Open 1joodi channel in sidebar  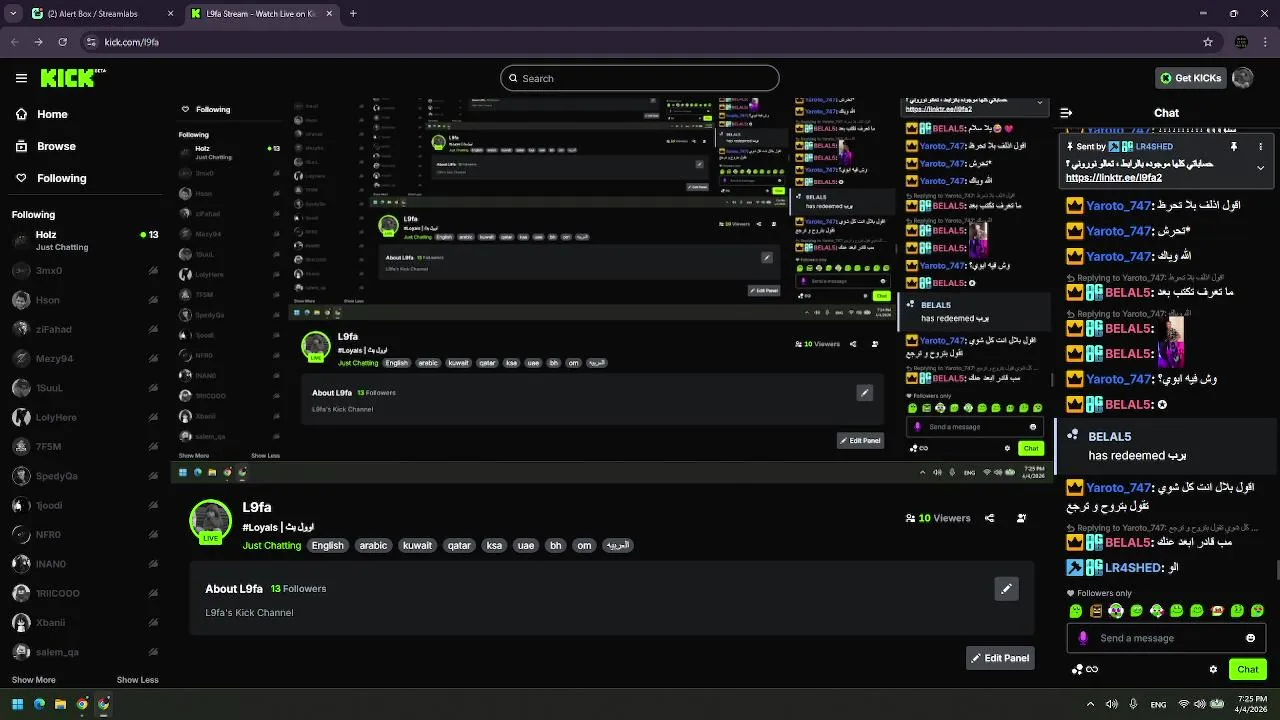click(x=84, y=505)
